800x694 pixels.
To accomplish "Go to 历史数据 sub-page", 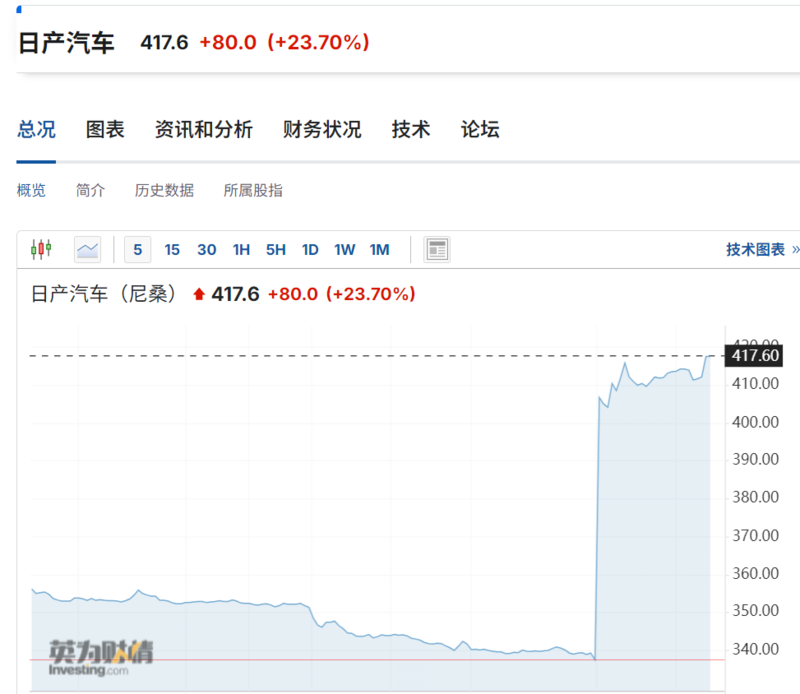I will point(164,190).
